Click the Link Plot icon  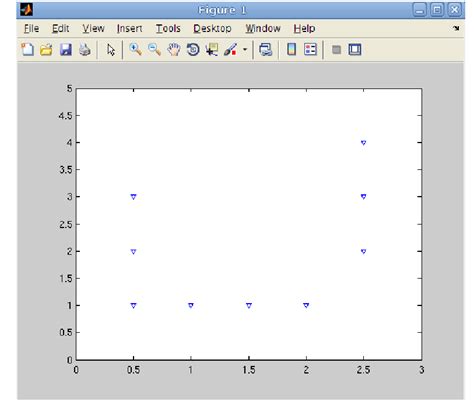[266, 50]
